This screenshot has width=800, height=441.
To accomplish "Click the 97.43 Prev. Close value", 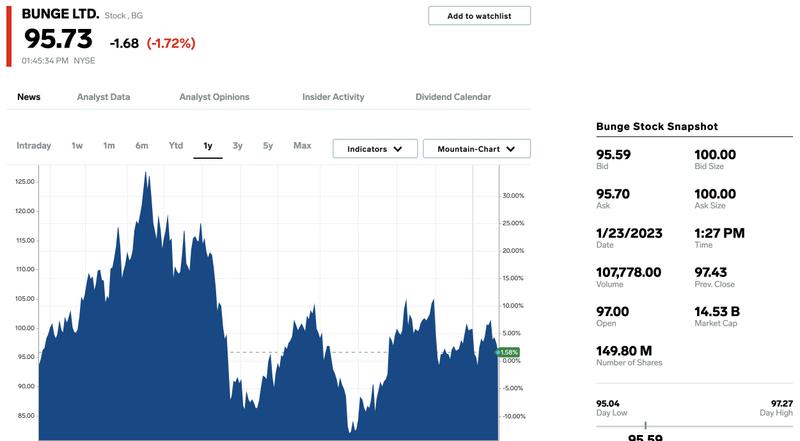I will pyautogui.click(x=711, y=273).
